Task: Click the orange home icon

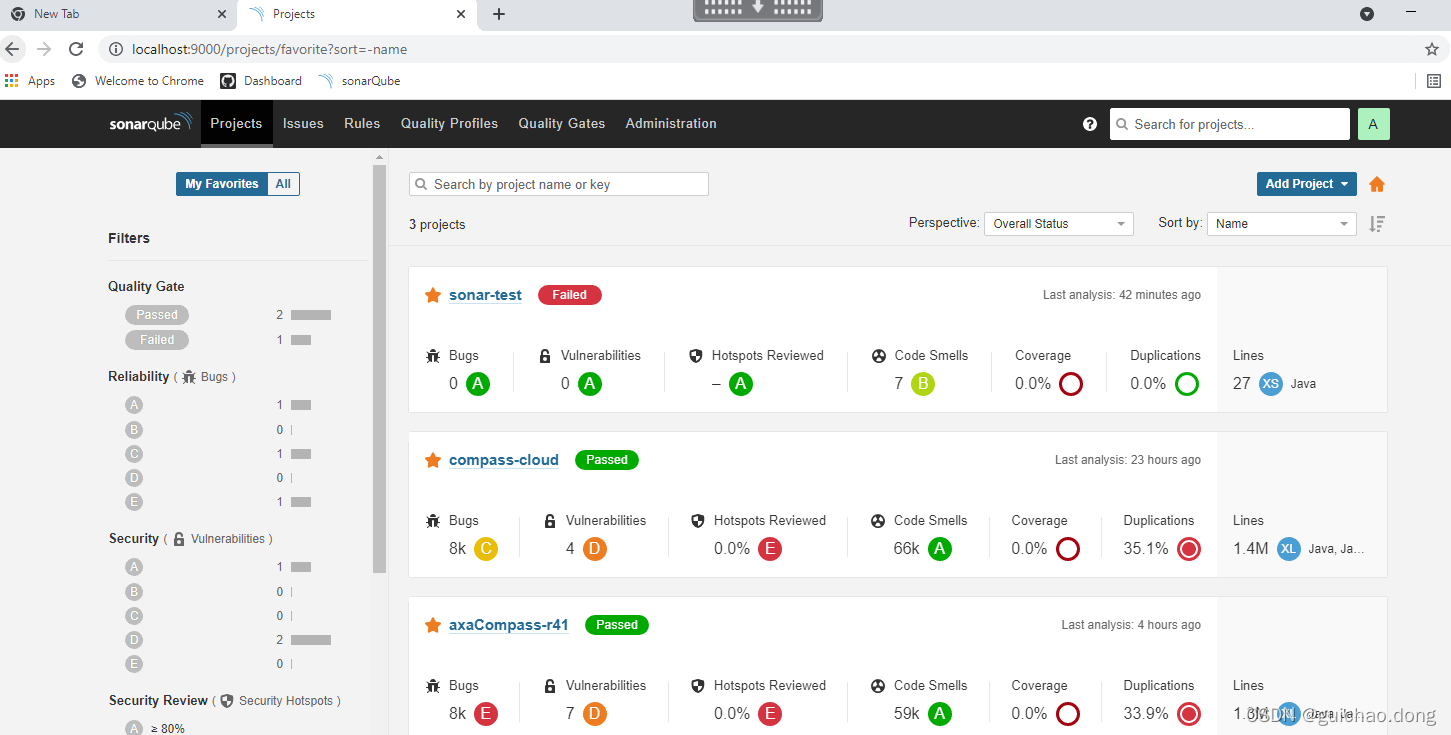Action: [1377, 184]
